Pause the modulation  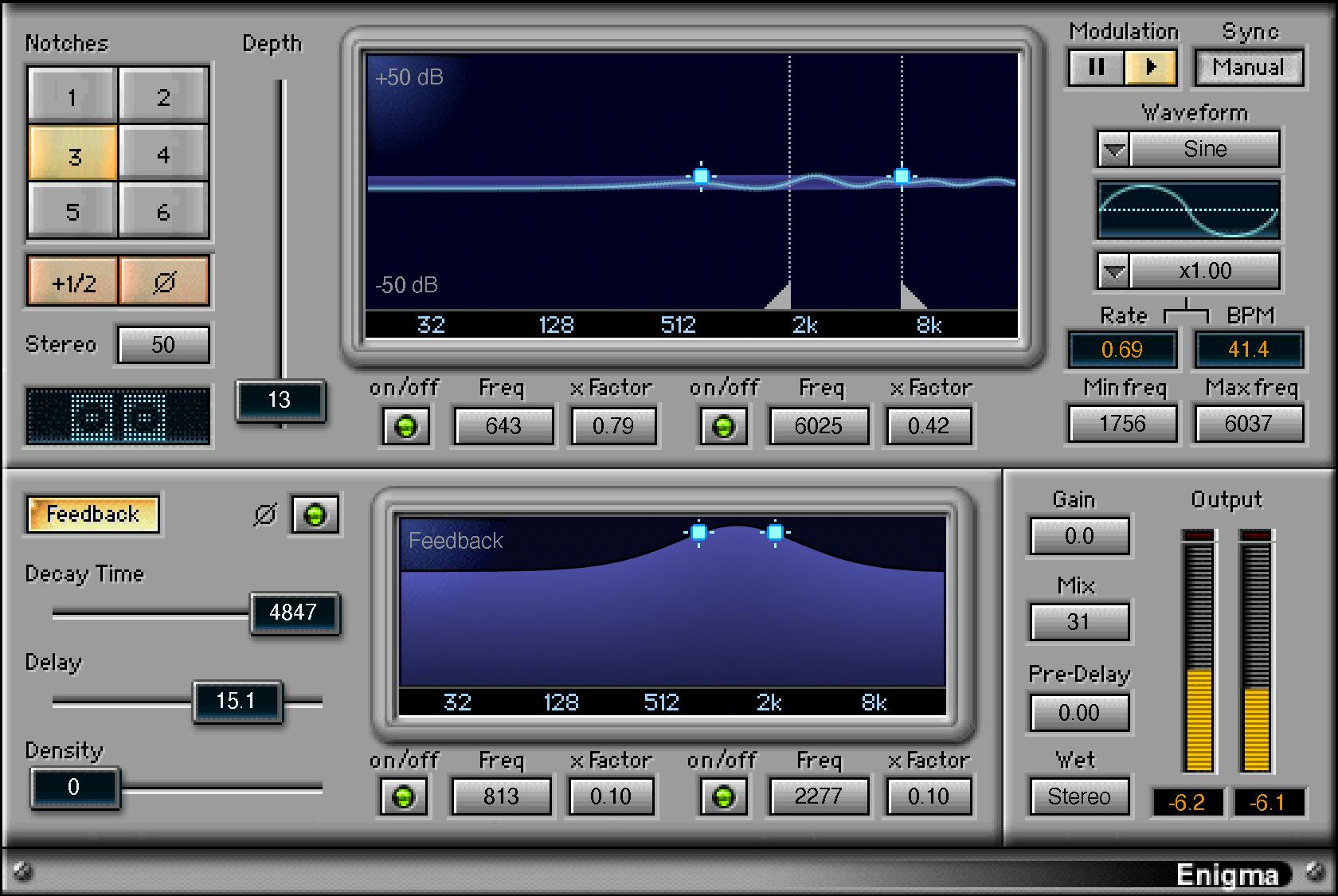1096,68
